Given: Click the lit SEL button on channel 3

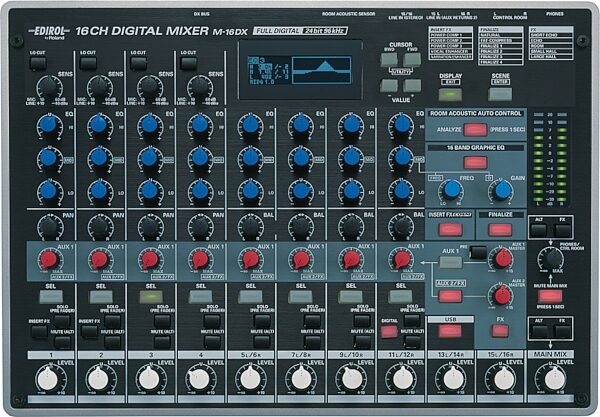Looking at the screenshot, I should click(x=151, y=296).
